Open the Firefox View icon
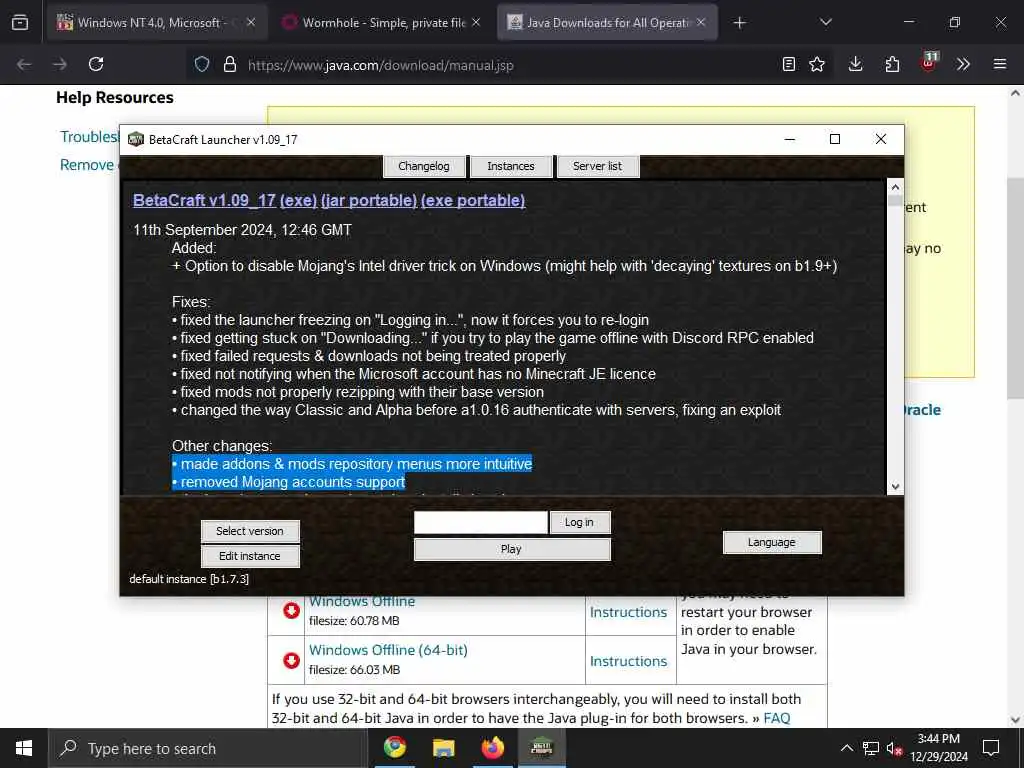 point(20,23)
